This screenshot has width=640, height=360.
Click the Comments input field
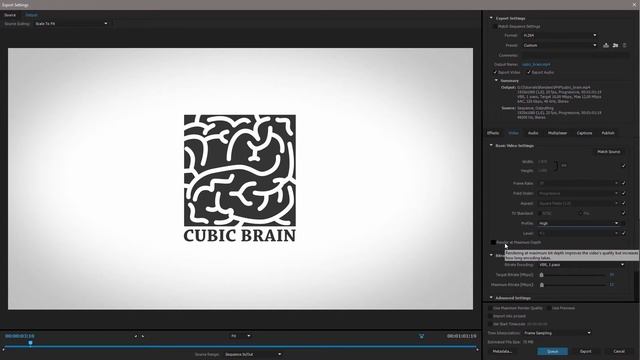coord(575,55)
